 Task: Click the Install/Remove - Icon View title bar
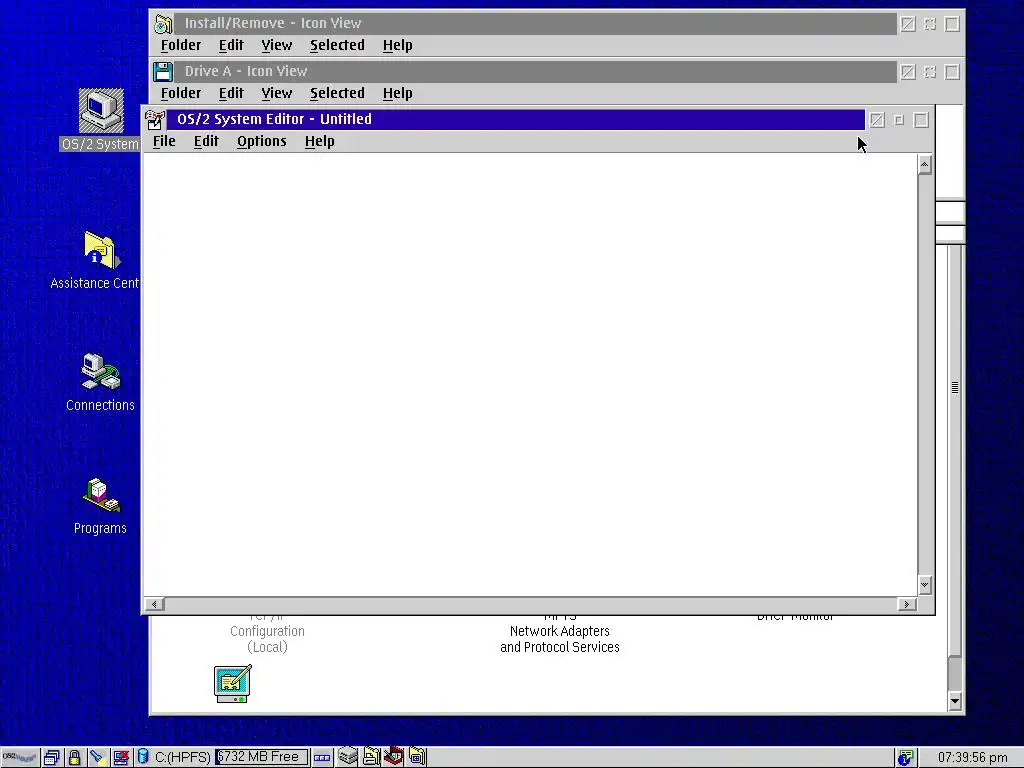[x=535, y=24]
